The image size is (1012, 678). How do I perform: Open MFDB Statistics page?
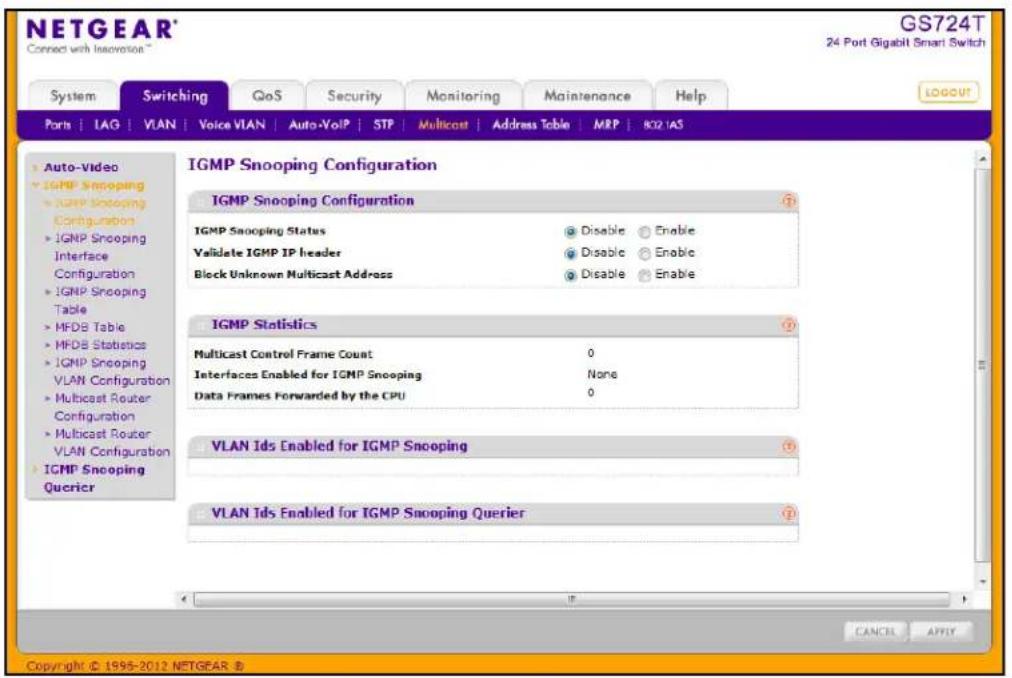click(x=100, y=345)
